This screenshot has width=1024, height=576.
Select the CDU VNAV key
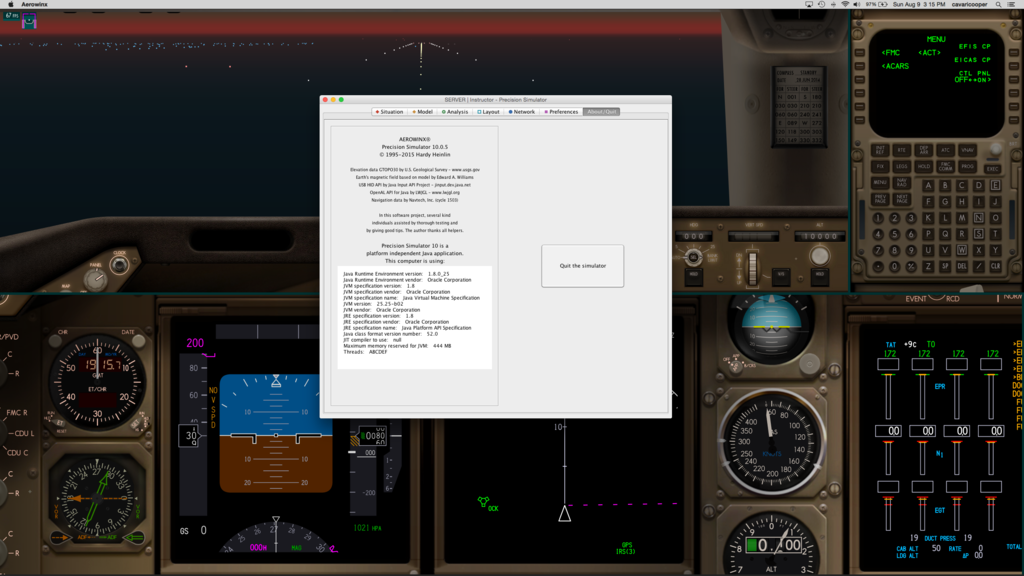point(967,150)
